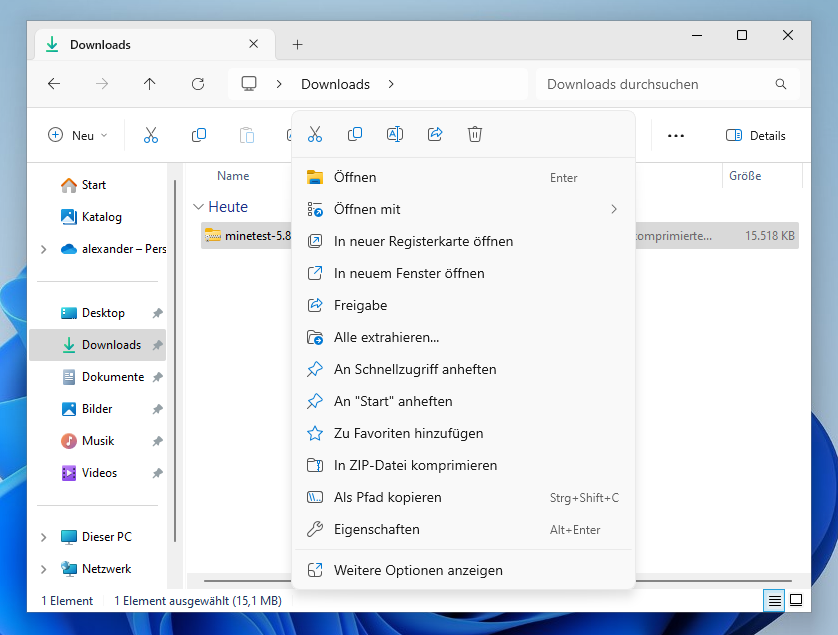Click the horizontal scrollbar at the bottom
This screenshot has width=838, height=635.
497,580
